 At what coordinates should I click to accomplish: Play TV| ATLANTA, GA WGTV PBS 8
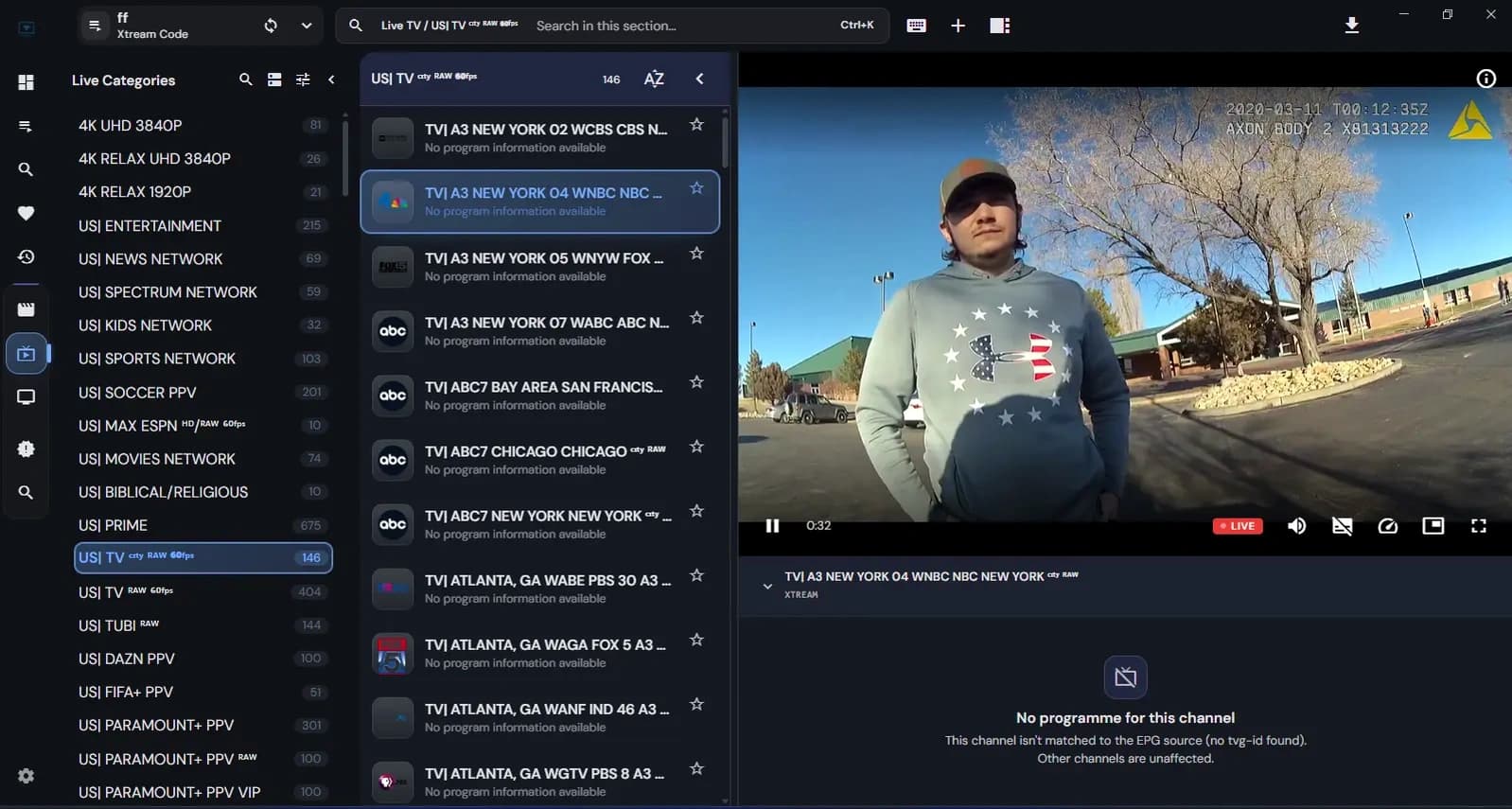tap(540, 781)
